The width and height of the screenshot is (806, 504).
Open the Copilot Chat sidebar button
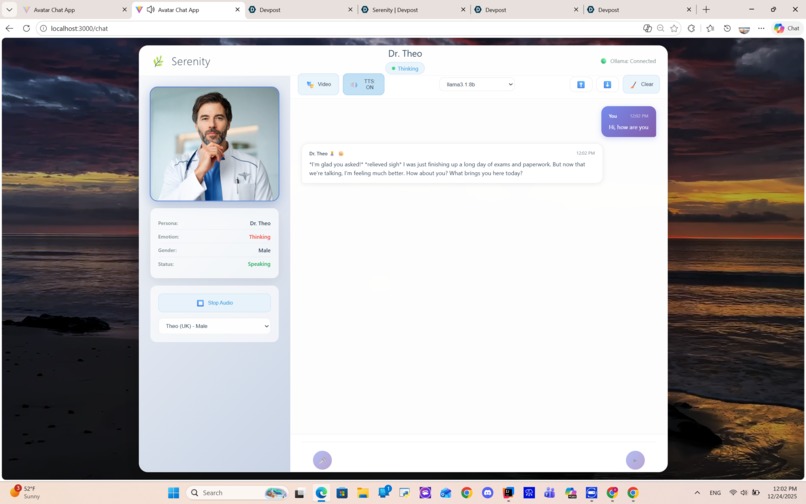pos(787,28)
